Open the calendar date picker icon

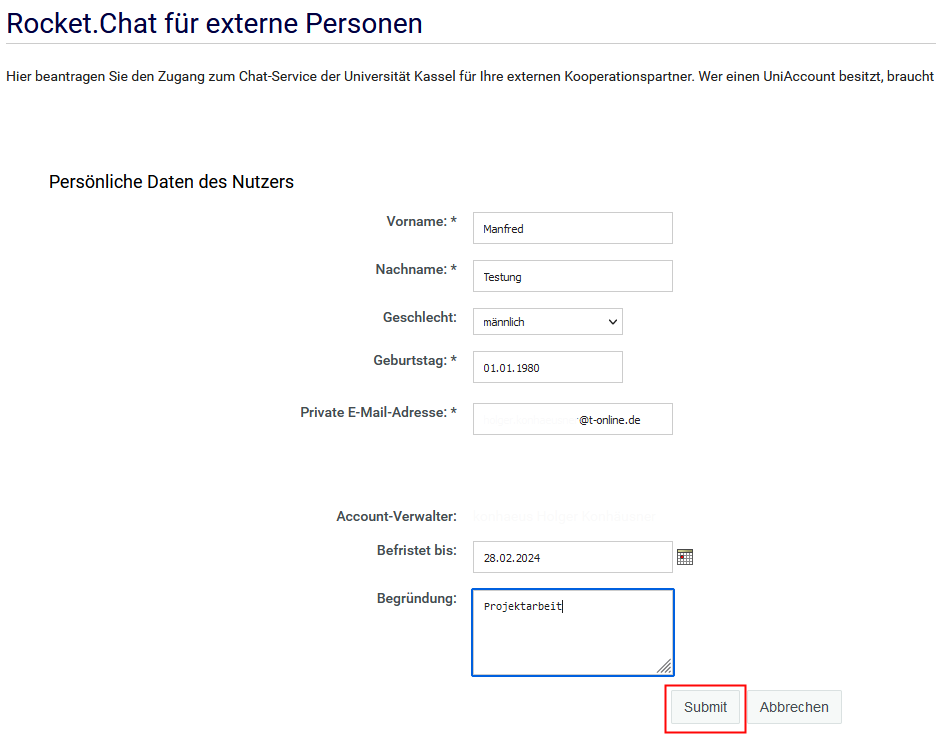click(685, 557)
